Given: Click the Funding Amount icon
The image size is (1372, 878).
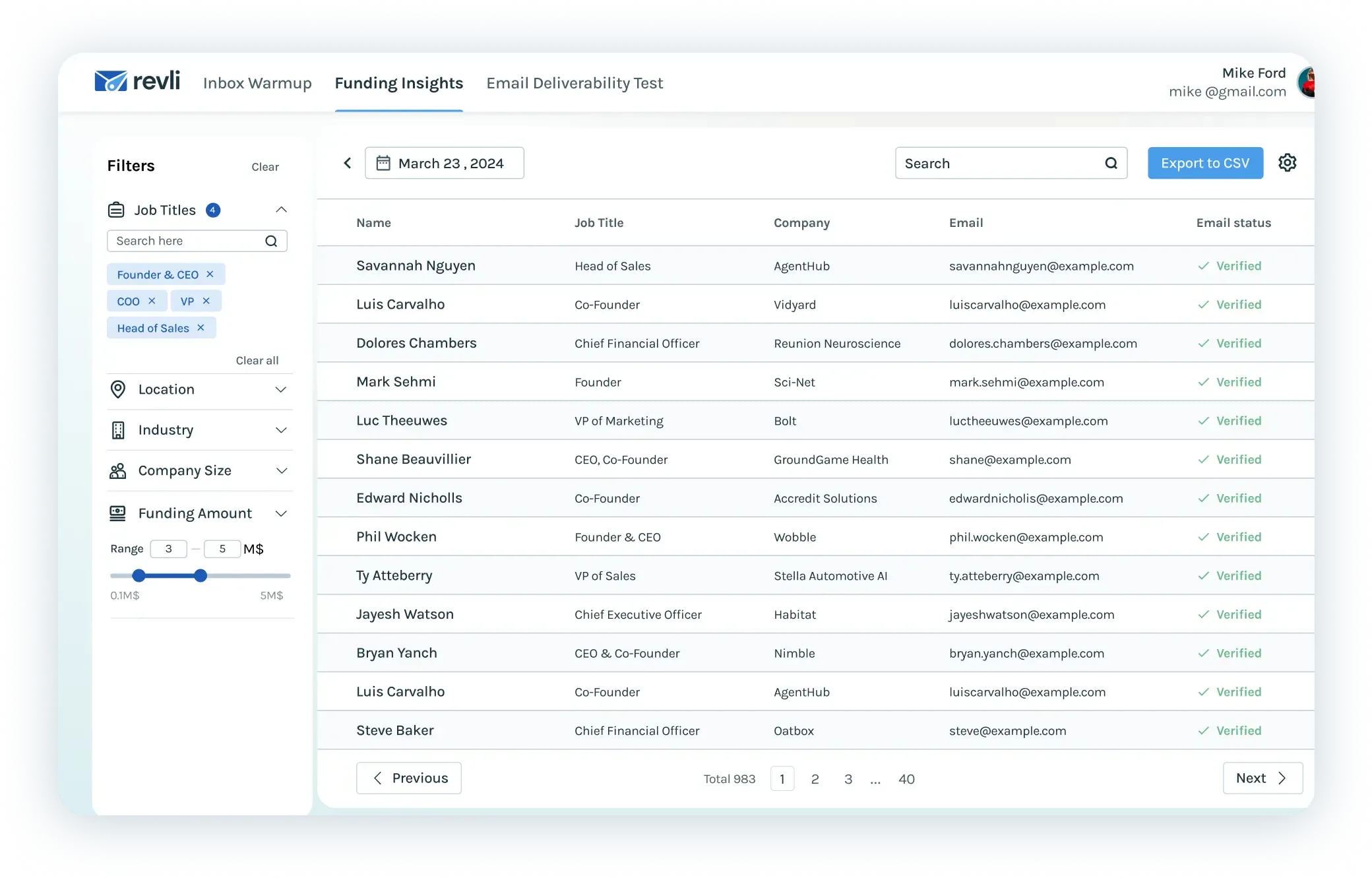Looking at the screenshot, I should click(x=117, y=513).
